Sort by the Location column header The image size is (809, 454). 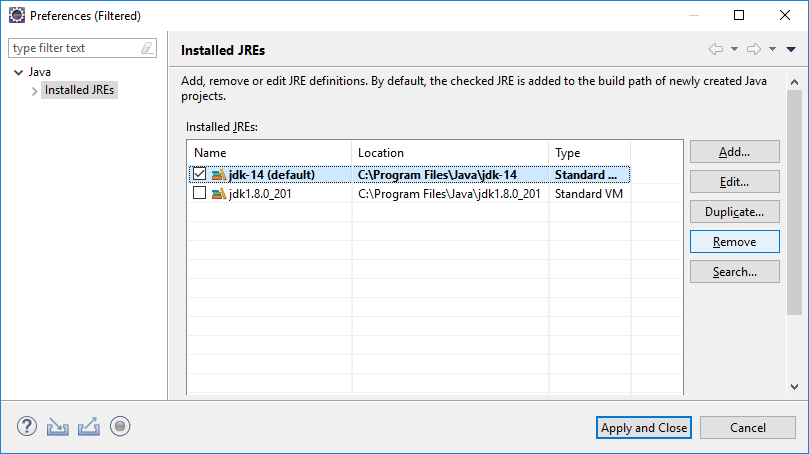pos(450,153)
